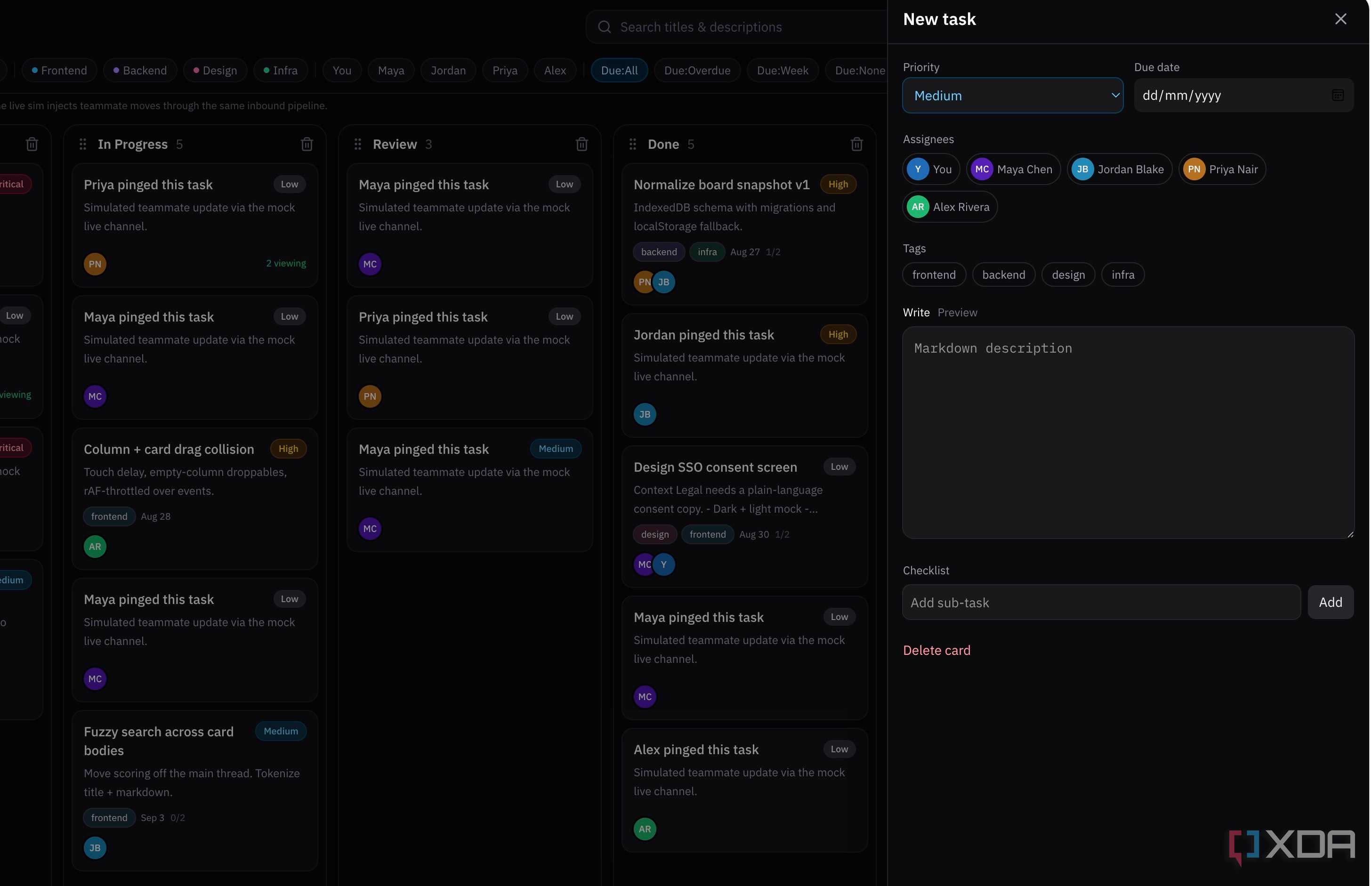This screenshot has height=886, width=1372.
Task: Select the Due:All filter
Action: click(619, 70)
